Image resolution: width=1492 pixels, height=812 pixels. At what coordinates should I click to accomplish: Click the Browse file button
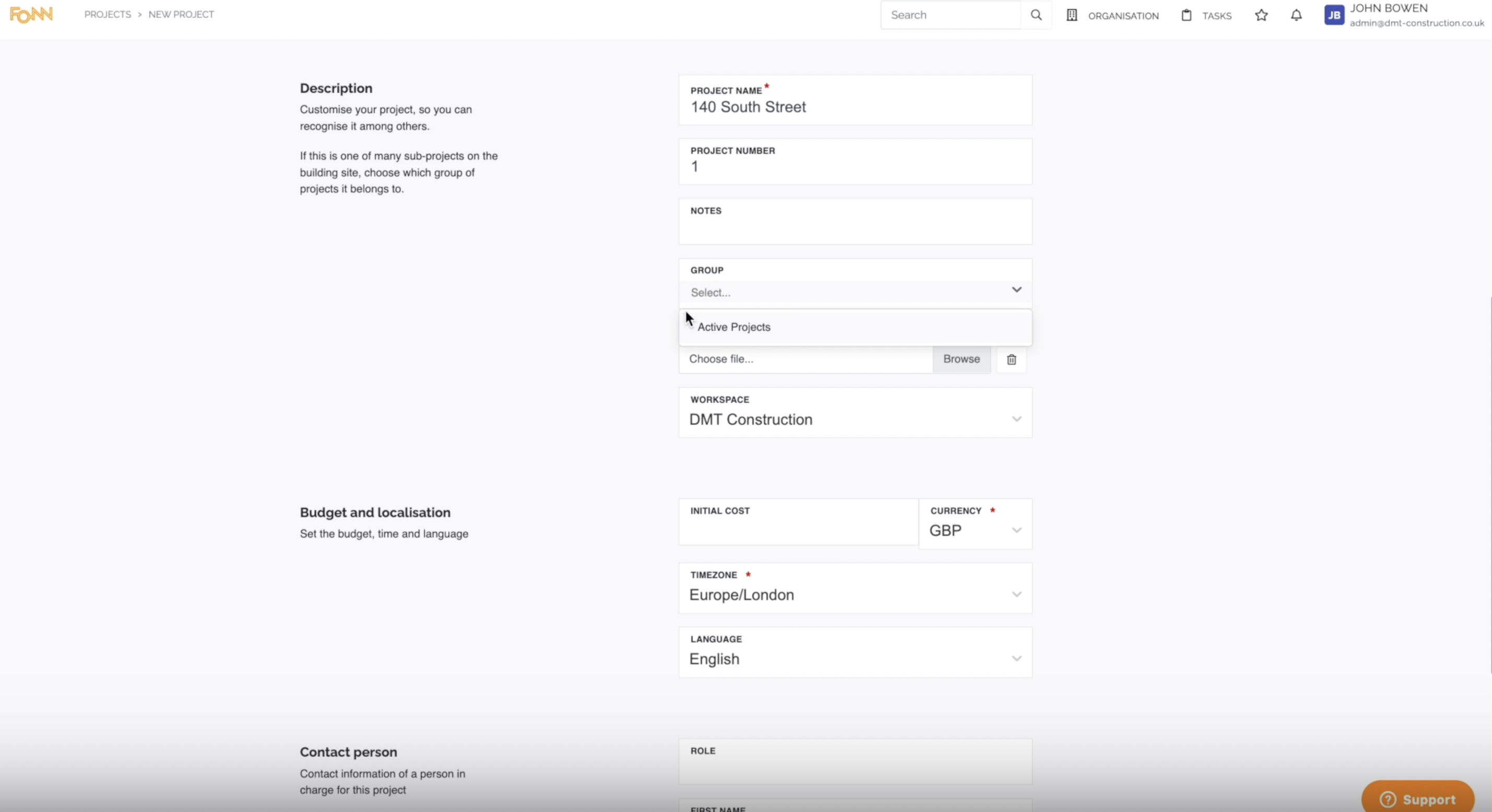coord(962,359)
